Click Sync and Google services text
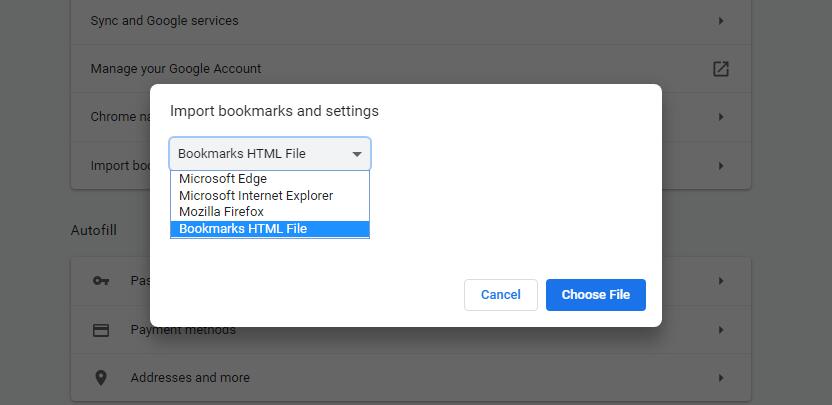The image size is (832, 405). (164, 21)
